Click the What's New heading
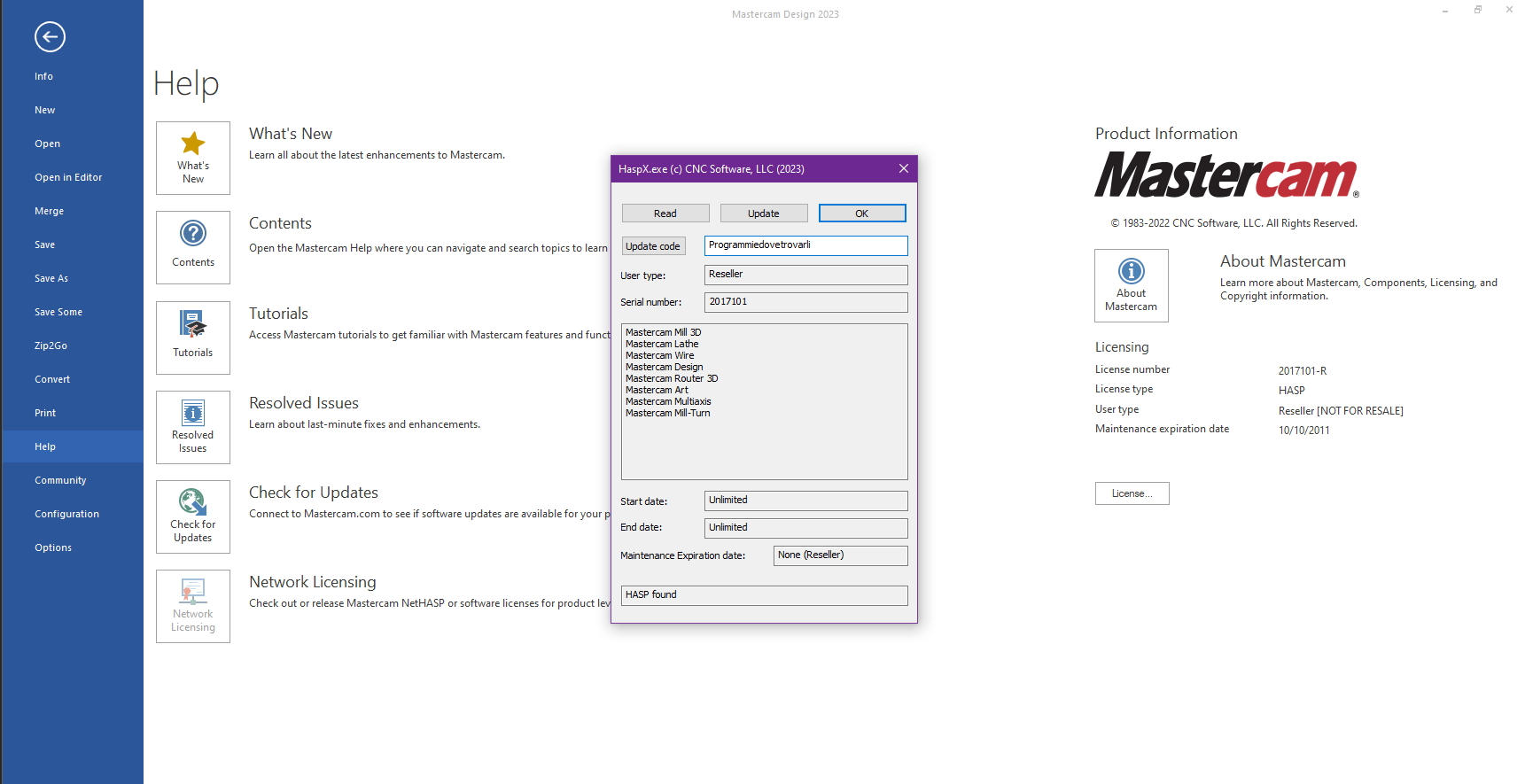1525x784 pixels. [x=291, y=134]
